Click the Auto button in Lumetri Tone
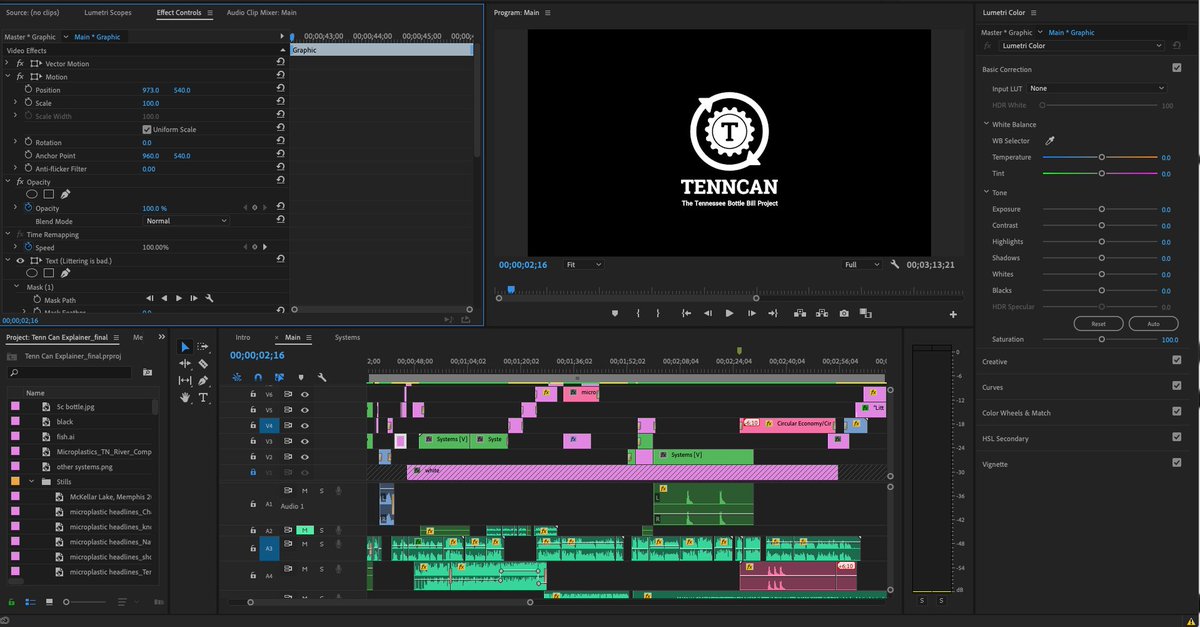The height and width of the screenshot is (627, 1200). (x=1153, y=324)
